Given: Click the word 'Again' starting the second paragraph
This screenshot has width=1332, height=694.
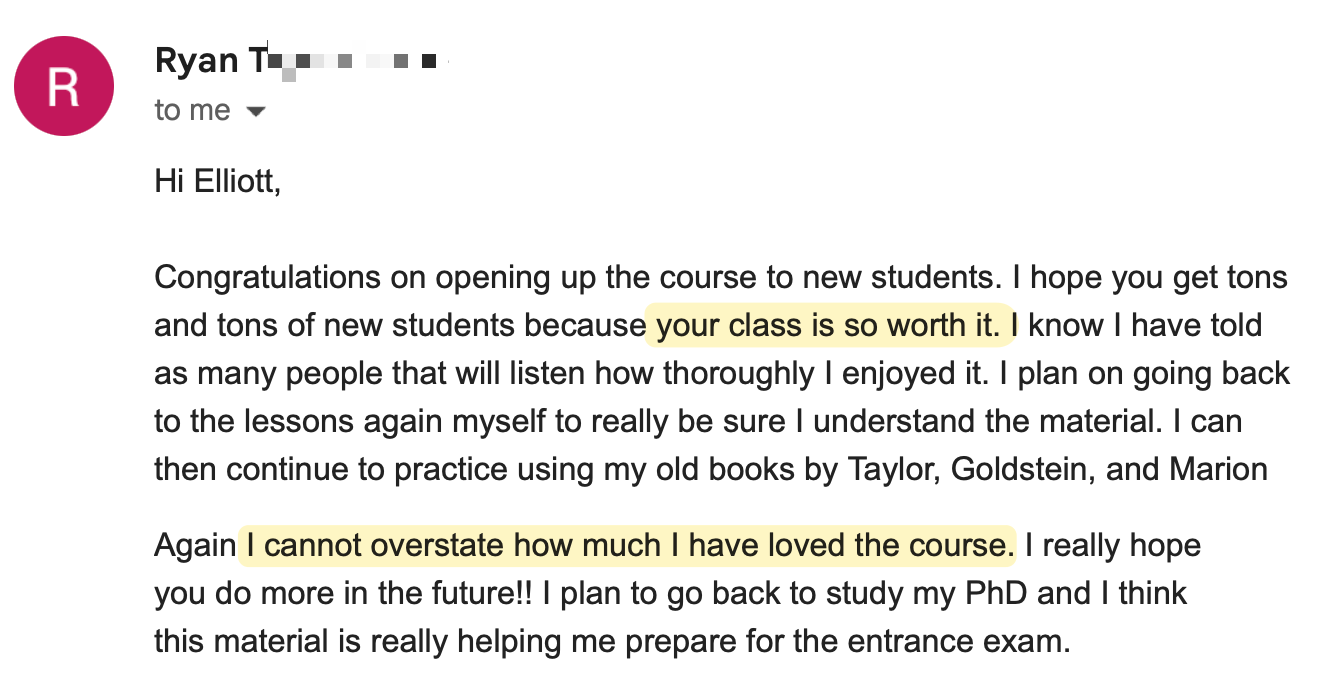Looking at the screenshot, I should point(195,545).
